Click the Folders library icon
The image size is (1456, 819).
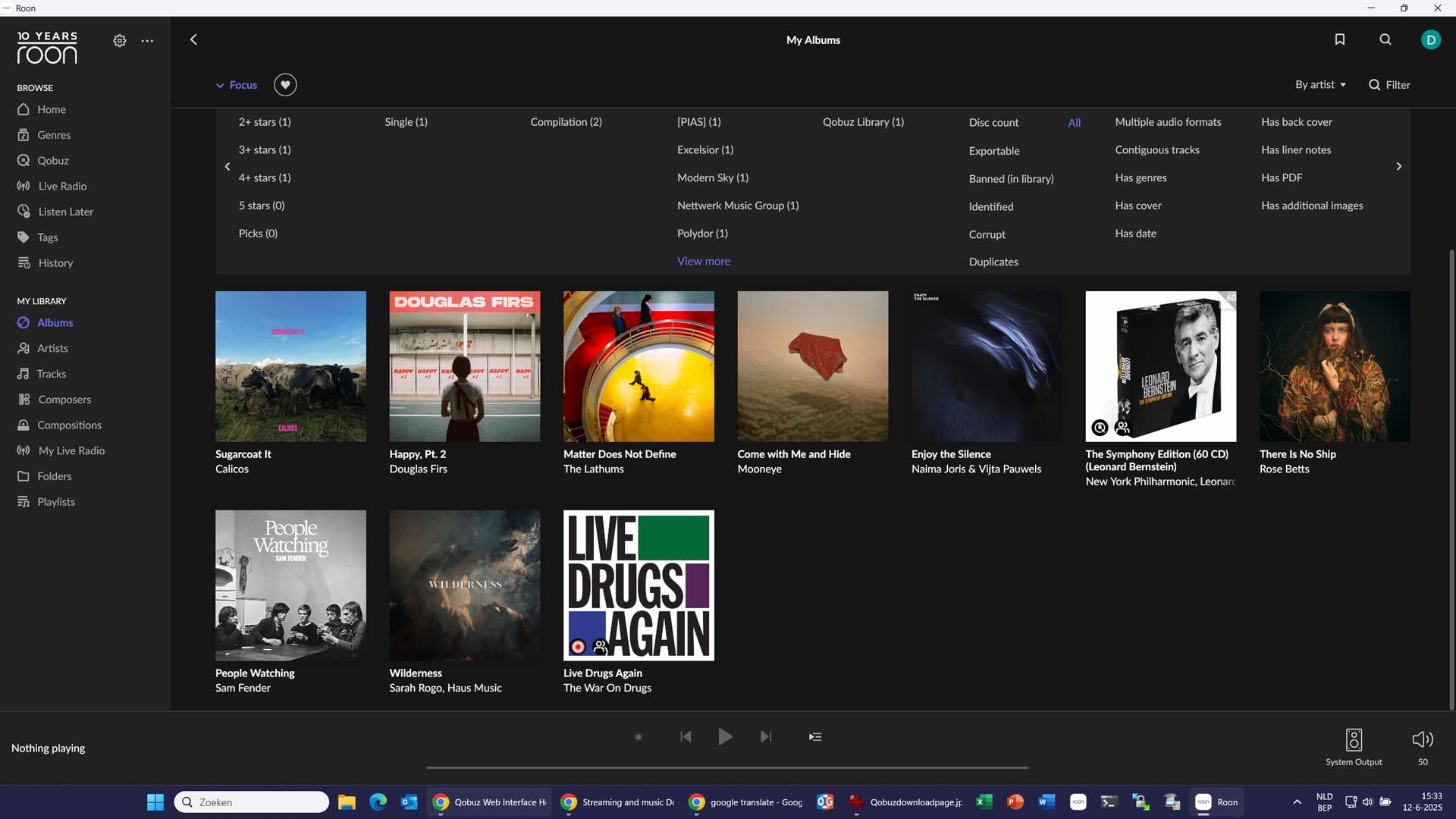click(24, 476)
